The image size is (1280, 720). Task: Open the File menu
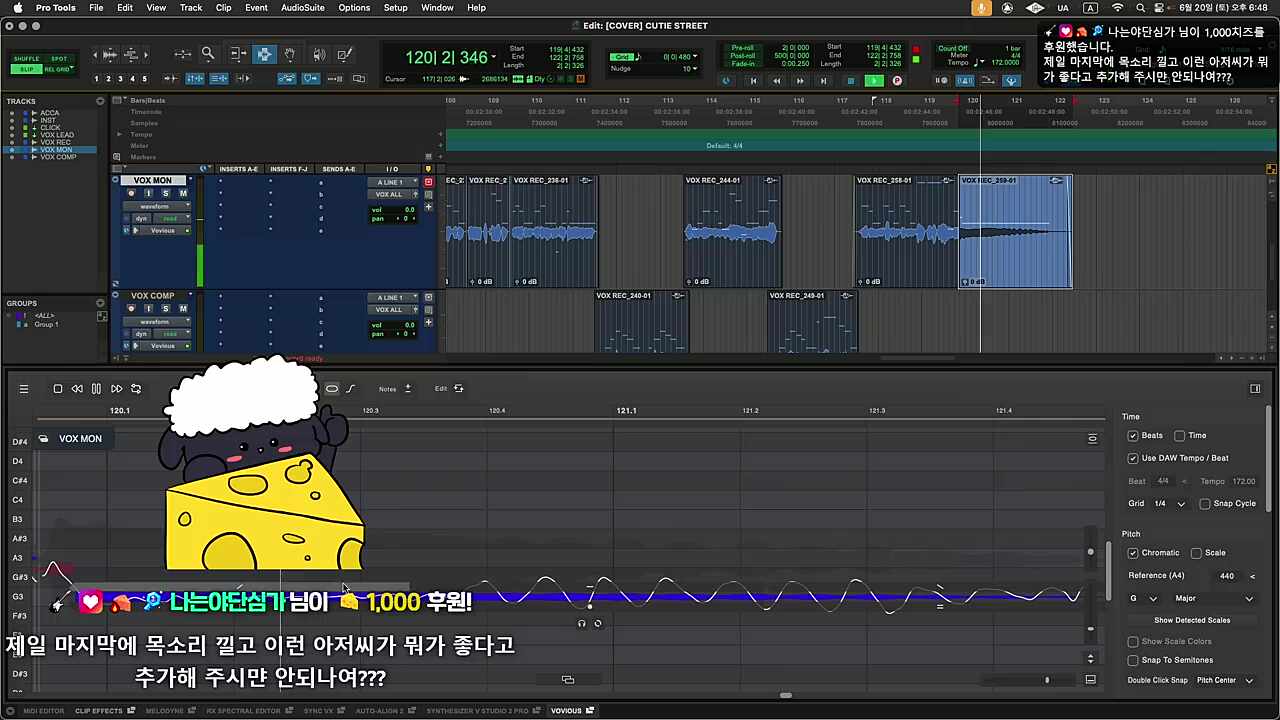click(x=96, y=7)
